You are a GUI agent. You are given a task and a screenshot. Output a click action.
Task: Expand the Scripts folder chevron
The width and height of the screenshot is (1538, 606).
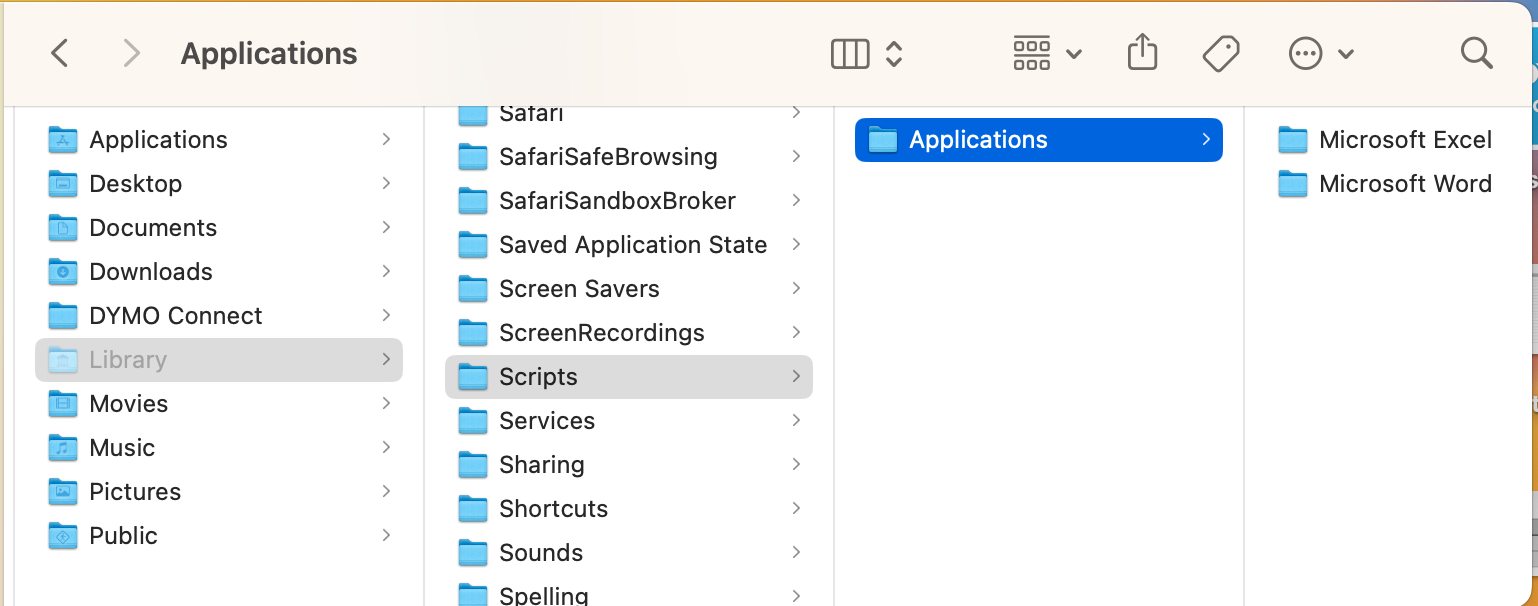pyautogui.click(x=796, y=377)
